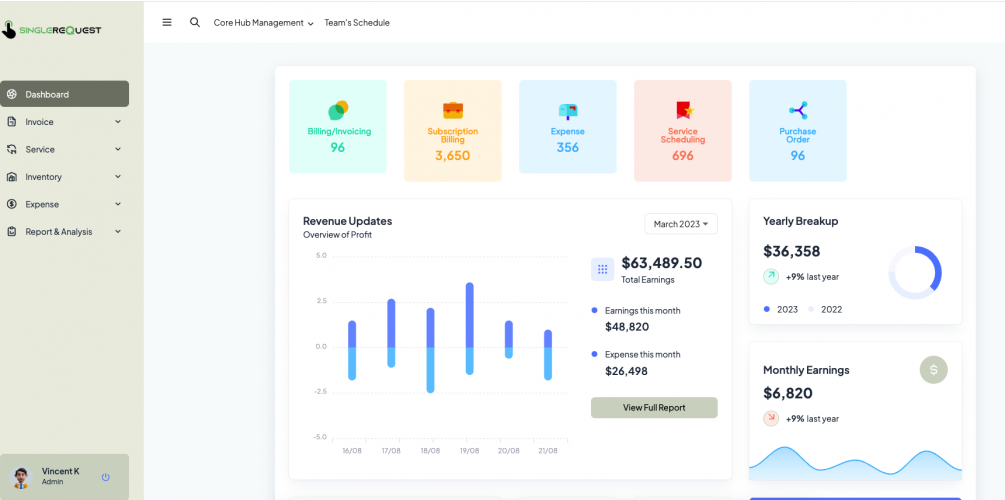Expand the Inventory submenu chevron

[x=118, y=177]
